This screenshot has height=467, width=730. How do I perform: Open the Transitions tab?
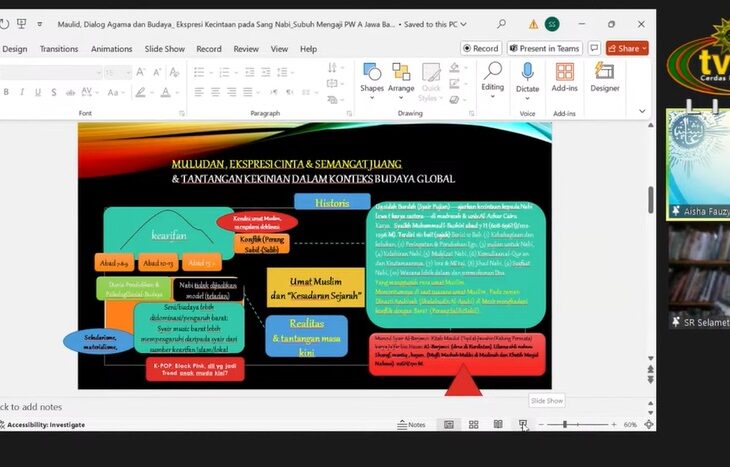tap(59, 49)
